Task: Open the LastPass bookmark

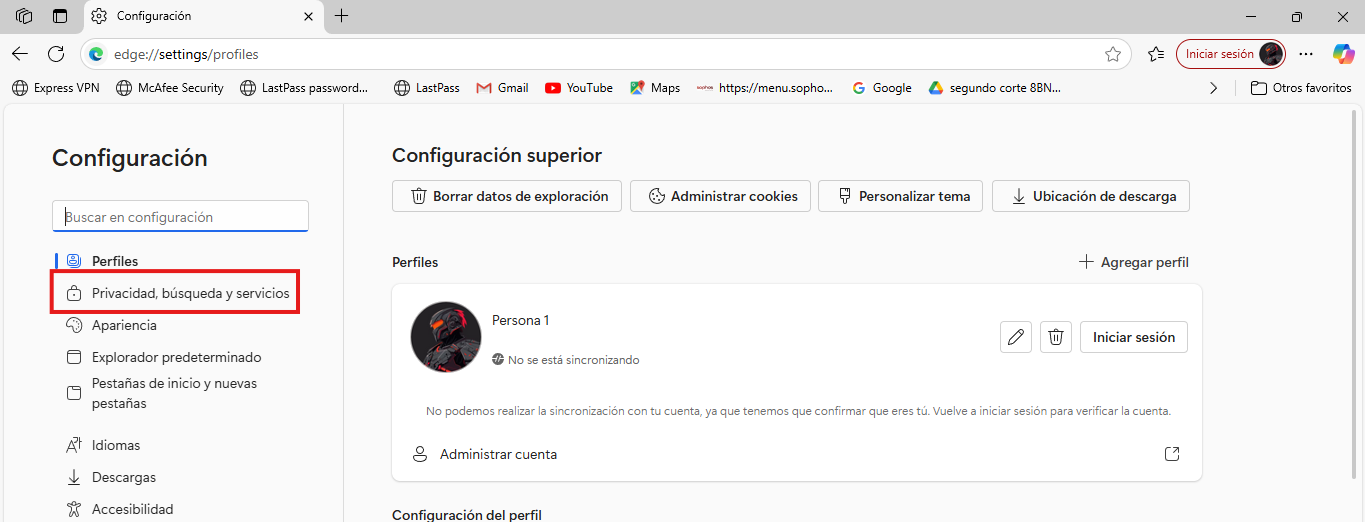Action: point(427,88)
